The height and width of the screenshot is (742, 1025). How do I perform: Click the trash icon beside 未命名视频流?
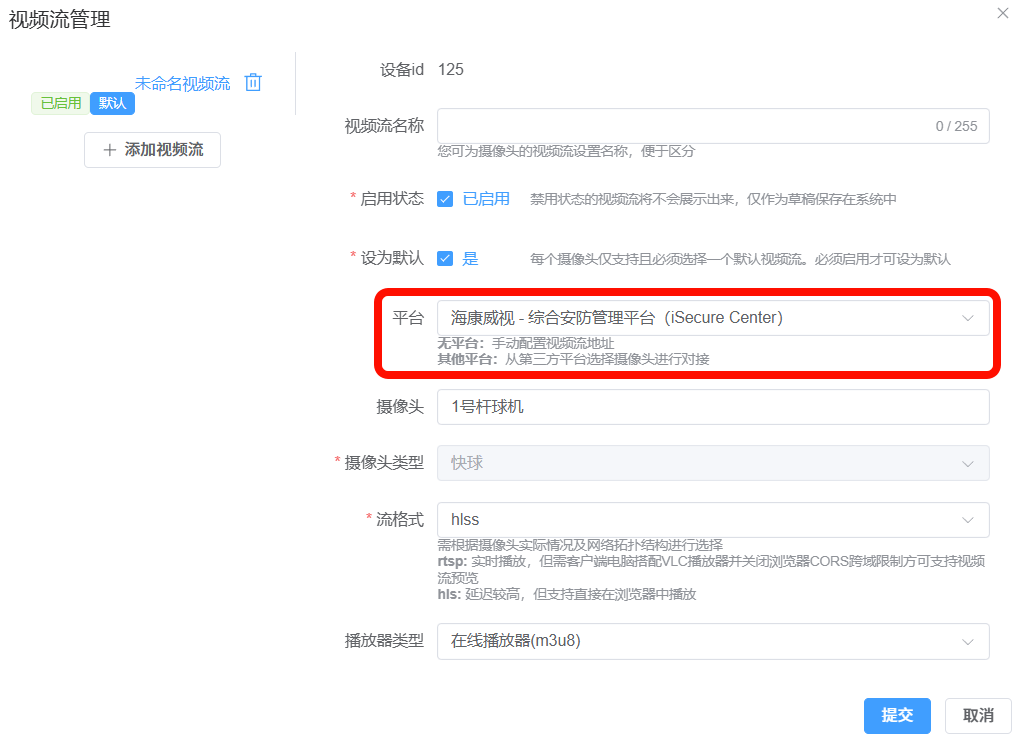(253, 83)
